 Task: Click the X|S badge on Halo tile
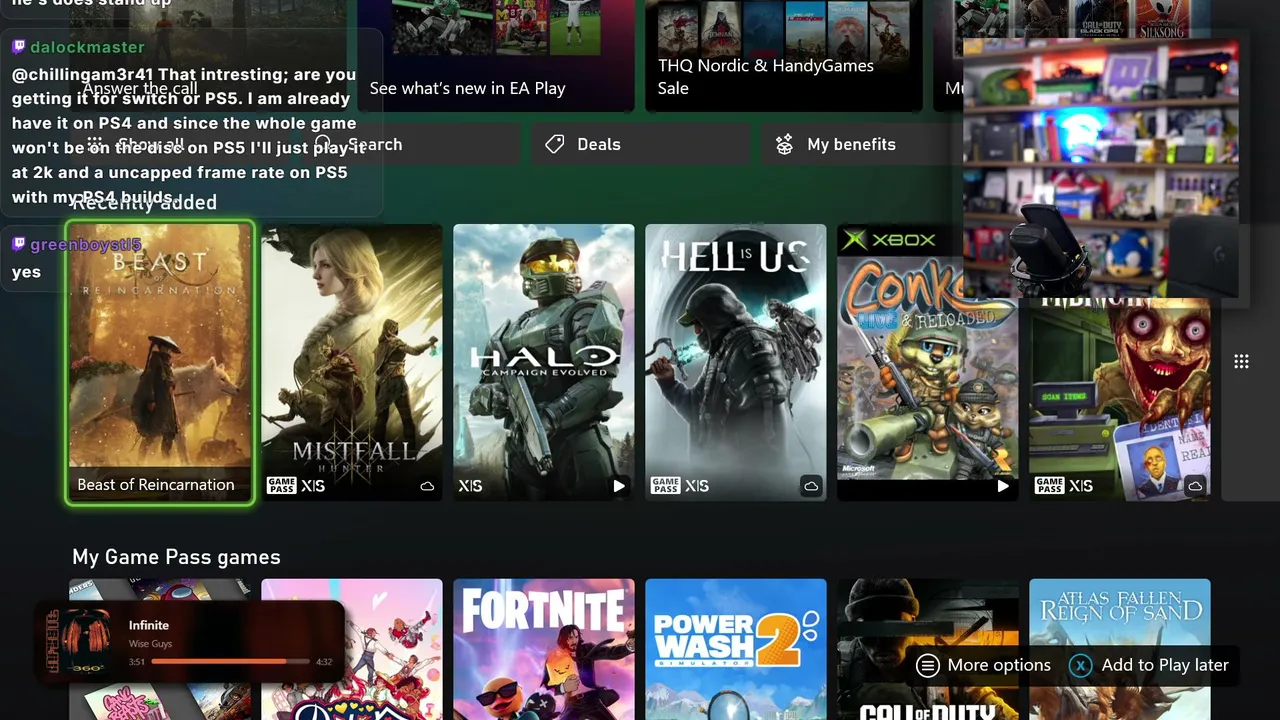470,486
